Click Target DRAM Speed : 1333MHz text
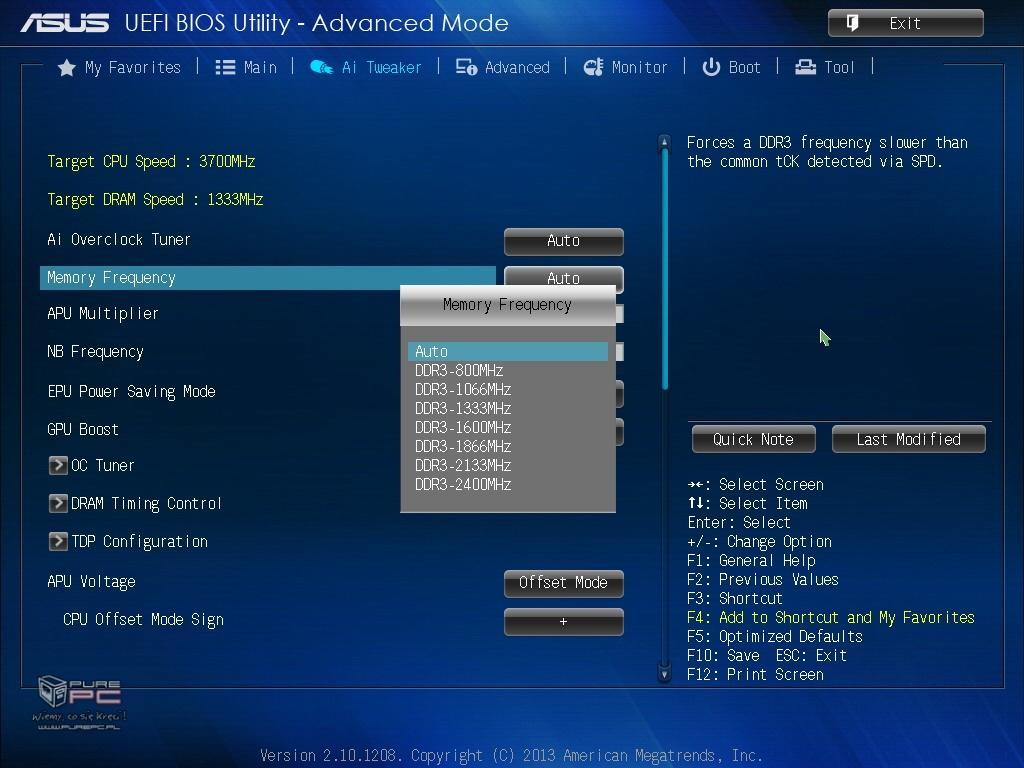The width and height of the screenshot is (1024, 768). (x=155, y=199)
